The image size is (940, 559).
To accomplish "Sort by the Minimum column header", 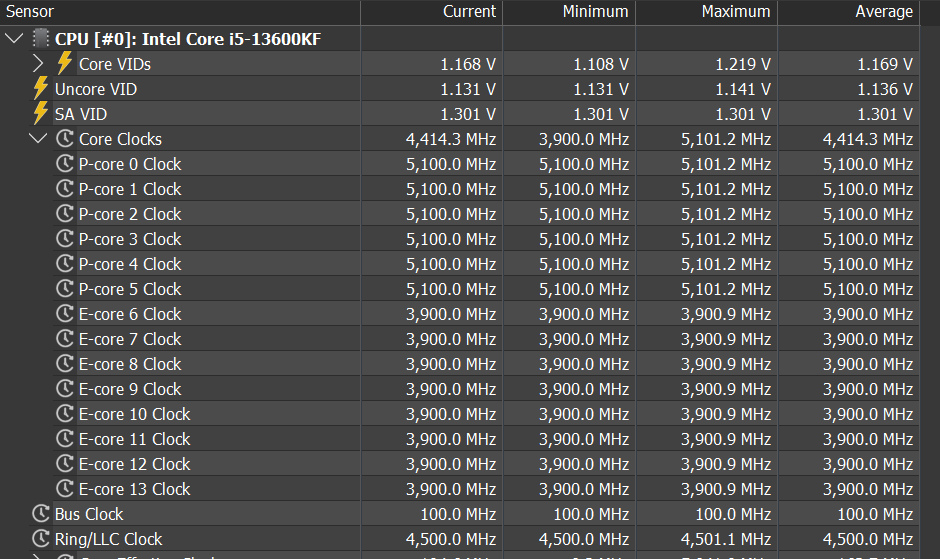I will coord(569,12).
